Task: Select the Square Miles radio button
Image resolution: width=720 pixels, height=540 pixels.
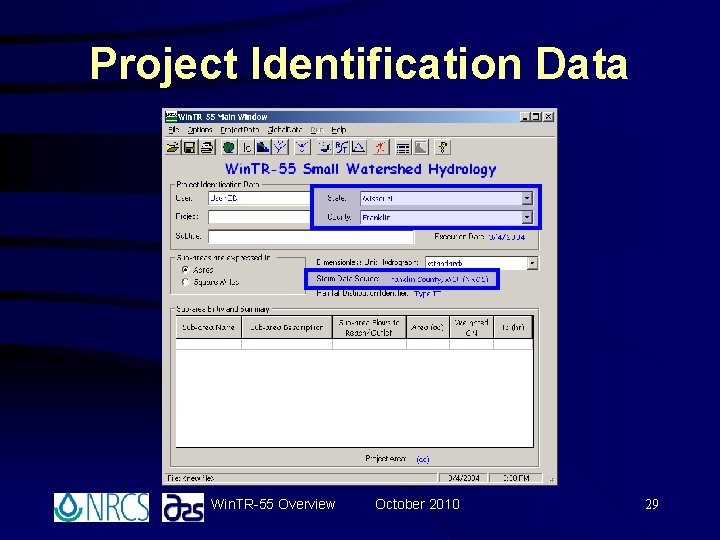Action: [x=186, y=282]
